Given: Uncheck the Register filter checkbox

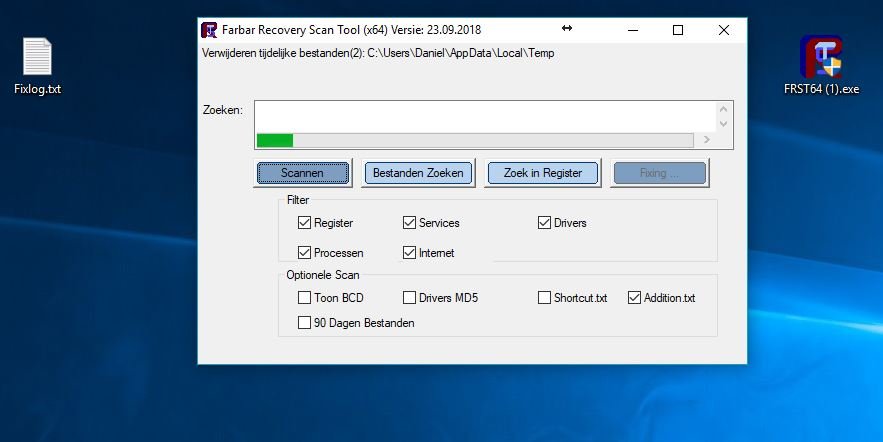Looking at the screenshot, I should click(304, 222).
